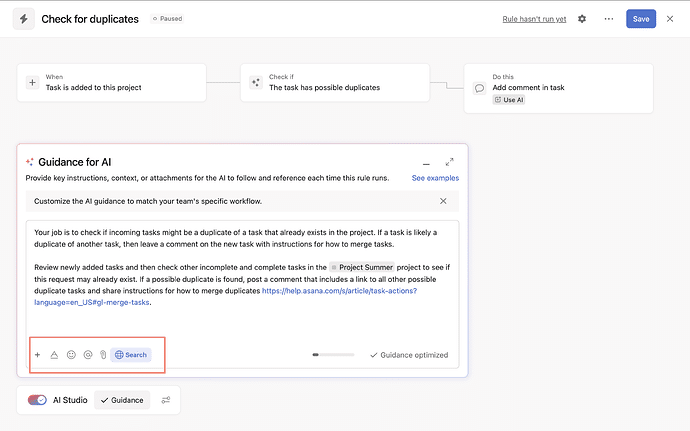Click the Save button
This screenshot has width=690, height=431.
640,19
